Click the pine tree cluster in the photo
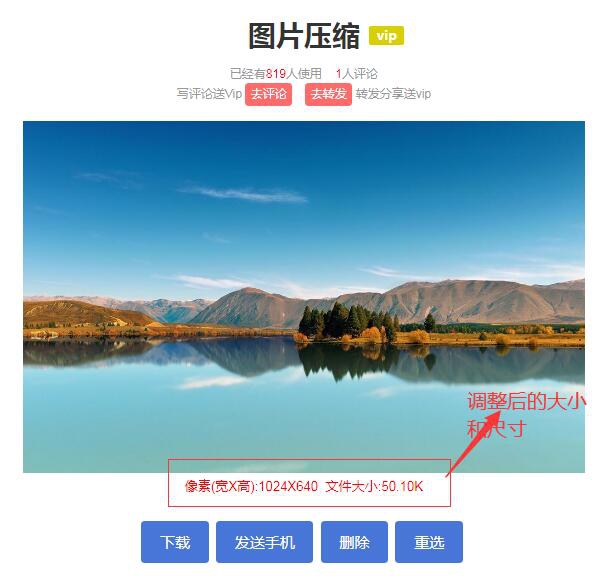The width and height of the screenshot is (611, 583). [347, 322]
